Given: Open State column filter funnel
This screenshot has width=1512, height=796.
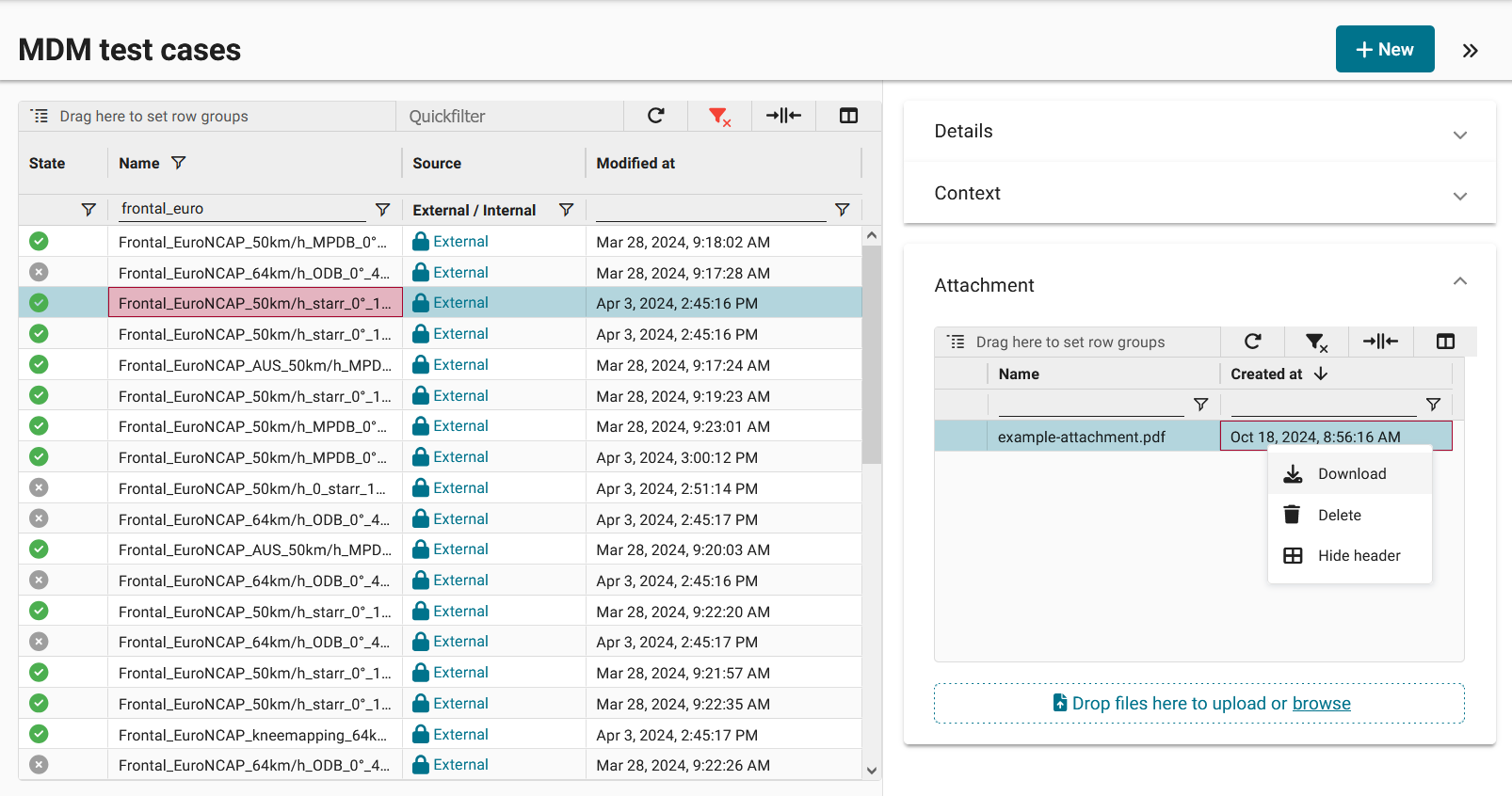Looking at the screenshot, I should pyautogui.click(x=88, y=210).
